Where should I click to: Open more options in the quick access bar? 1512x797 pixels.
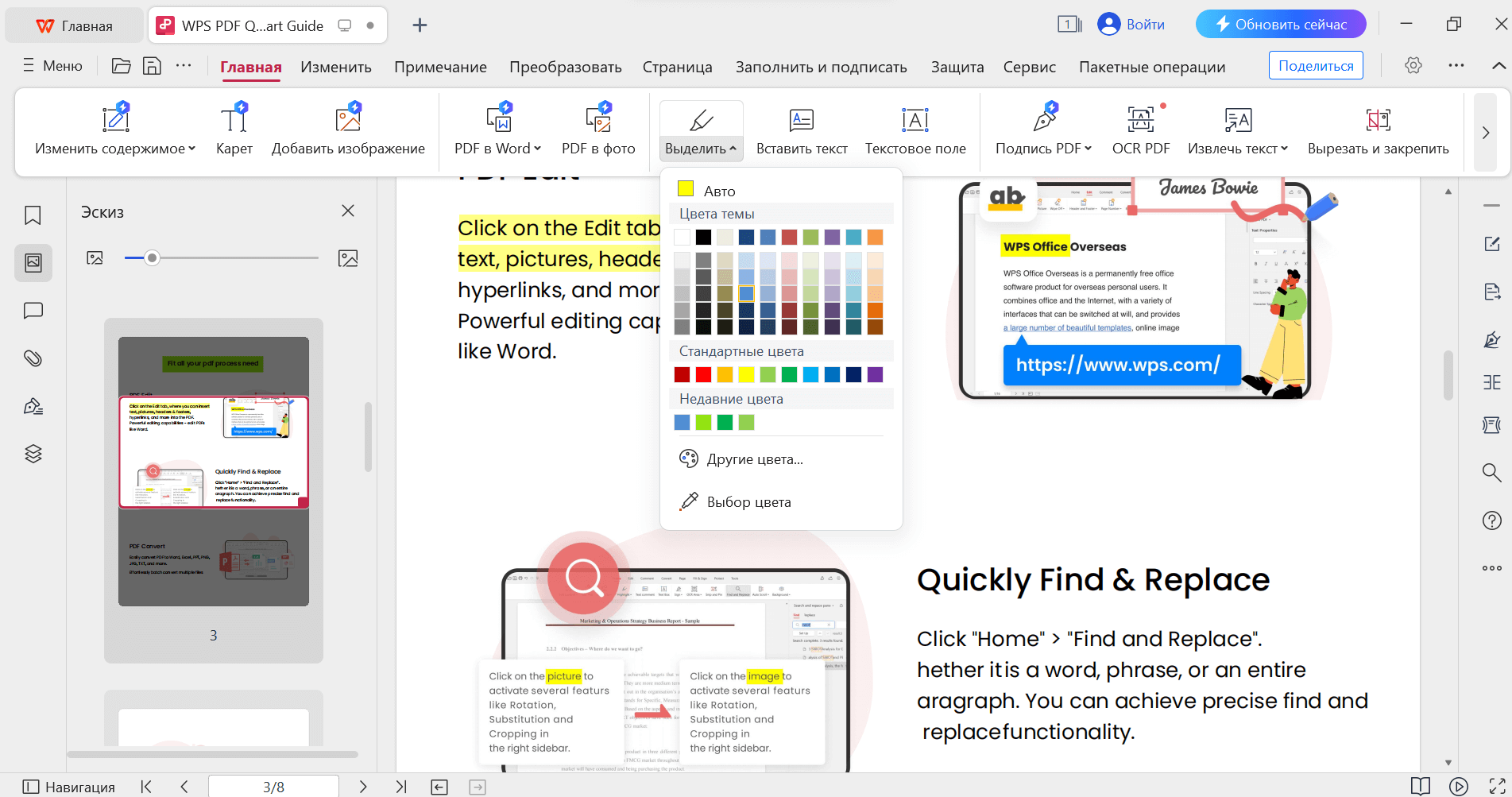click(x=184, y=66)
